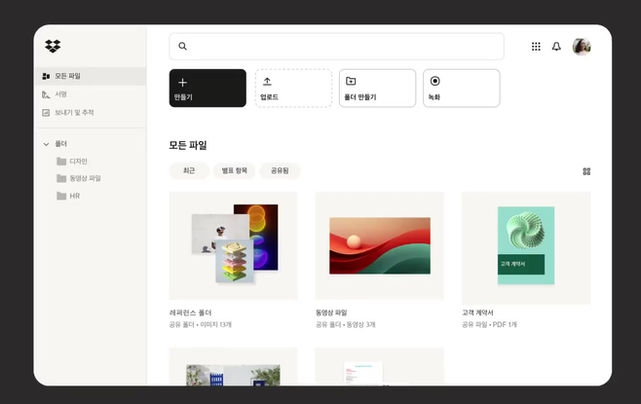
Task: Click the Dropbox logo in the sidebar
Action: (53, 46)
